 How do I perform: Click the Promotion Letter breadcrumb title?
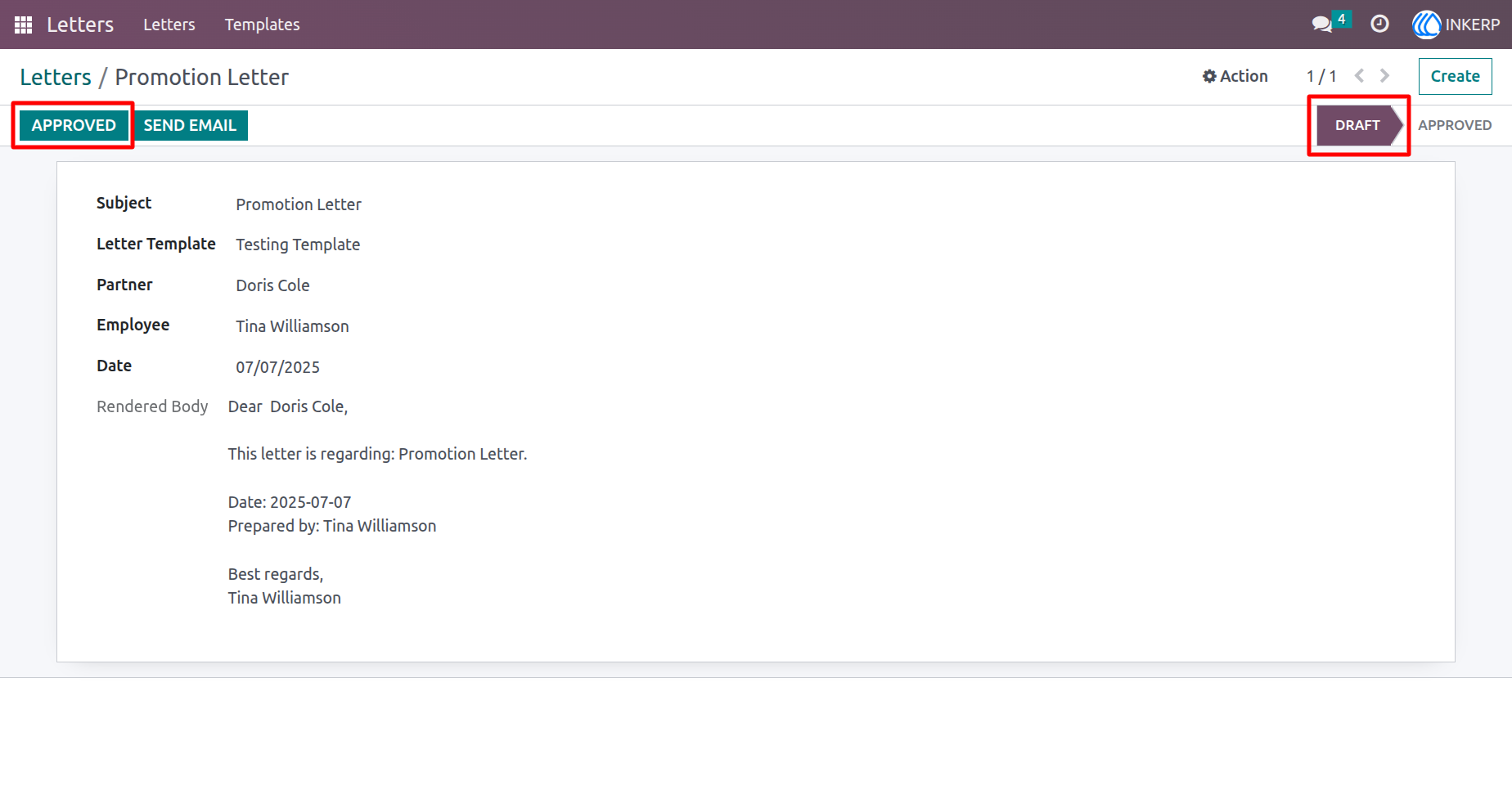coord(201,77)
